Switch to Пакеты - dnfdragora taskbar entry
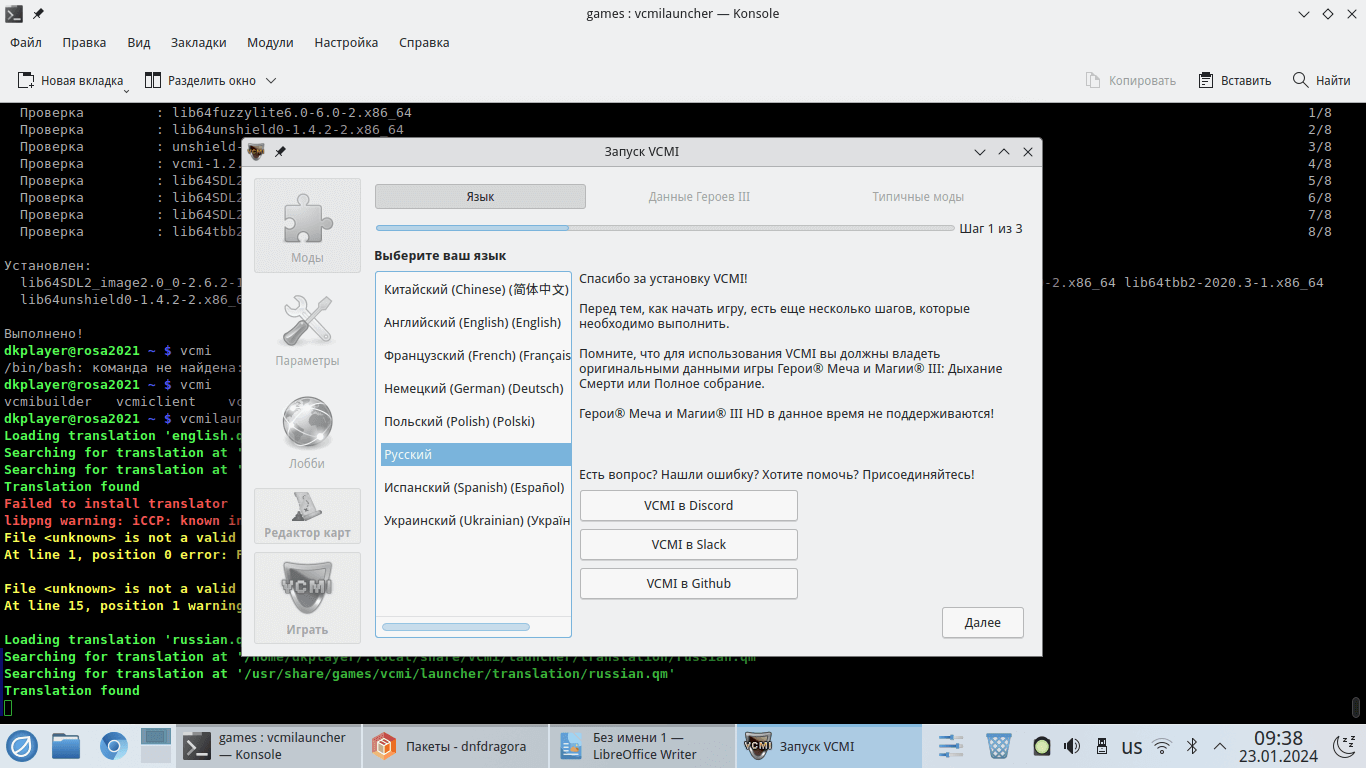This screenshot has width=1366, height=768. (x=455, y=746)
